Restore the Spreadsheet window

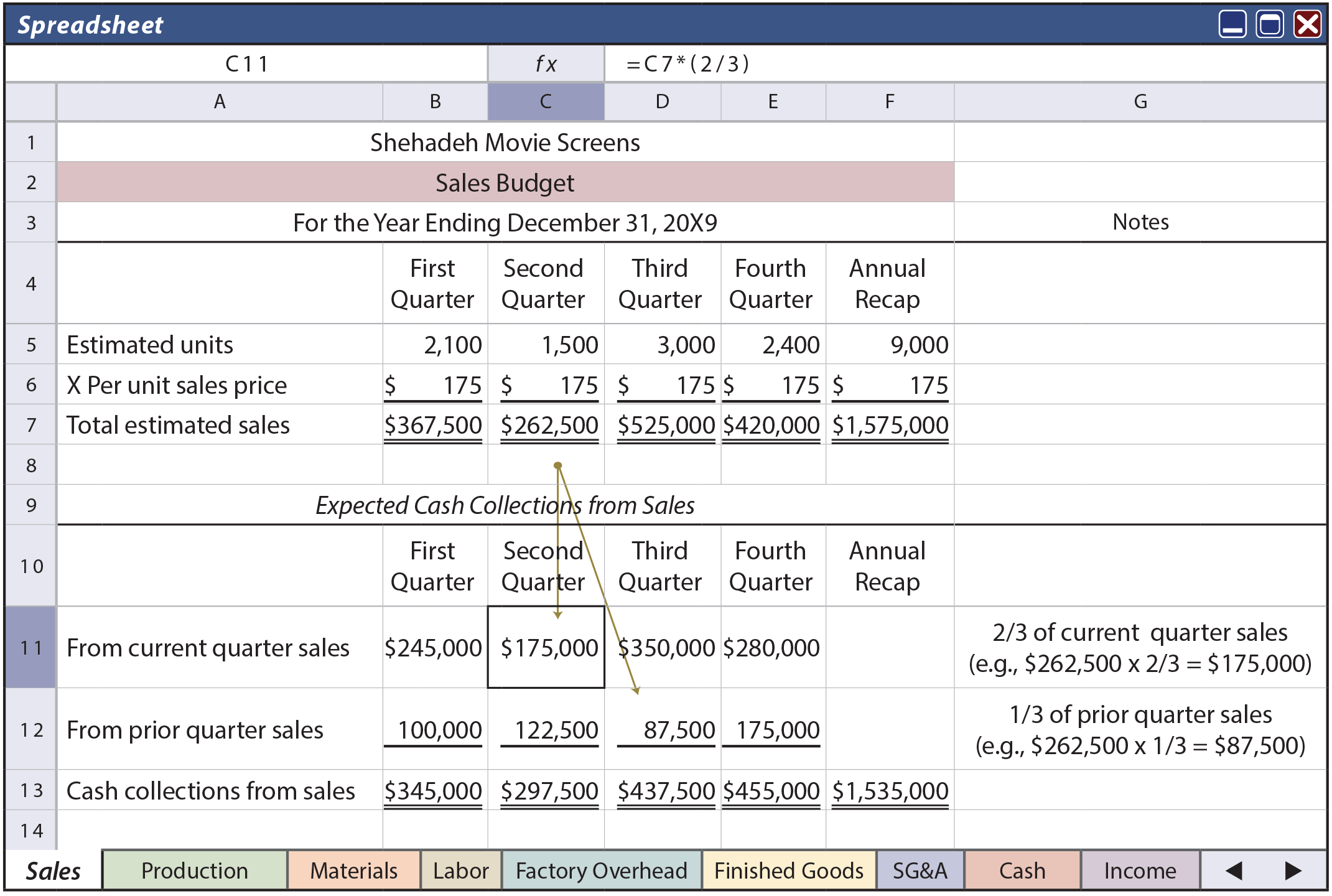[1269, 25]
